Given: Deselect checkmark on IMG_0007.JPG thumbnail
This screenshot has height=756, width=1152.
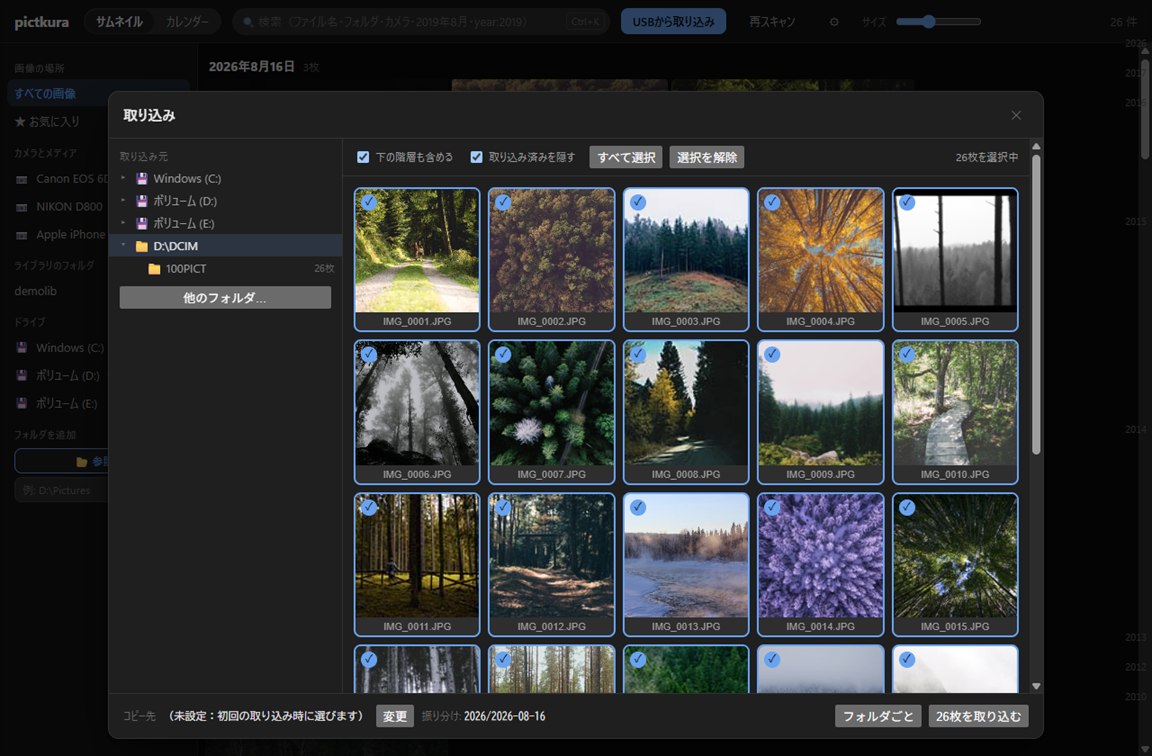Looking at the screenshot, I should coord(503,354).
